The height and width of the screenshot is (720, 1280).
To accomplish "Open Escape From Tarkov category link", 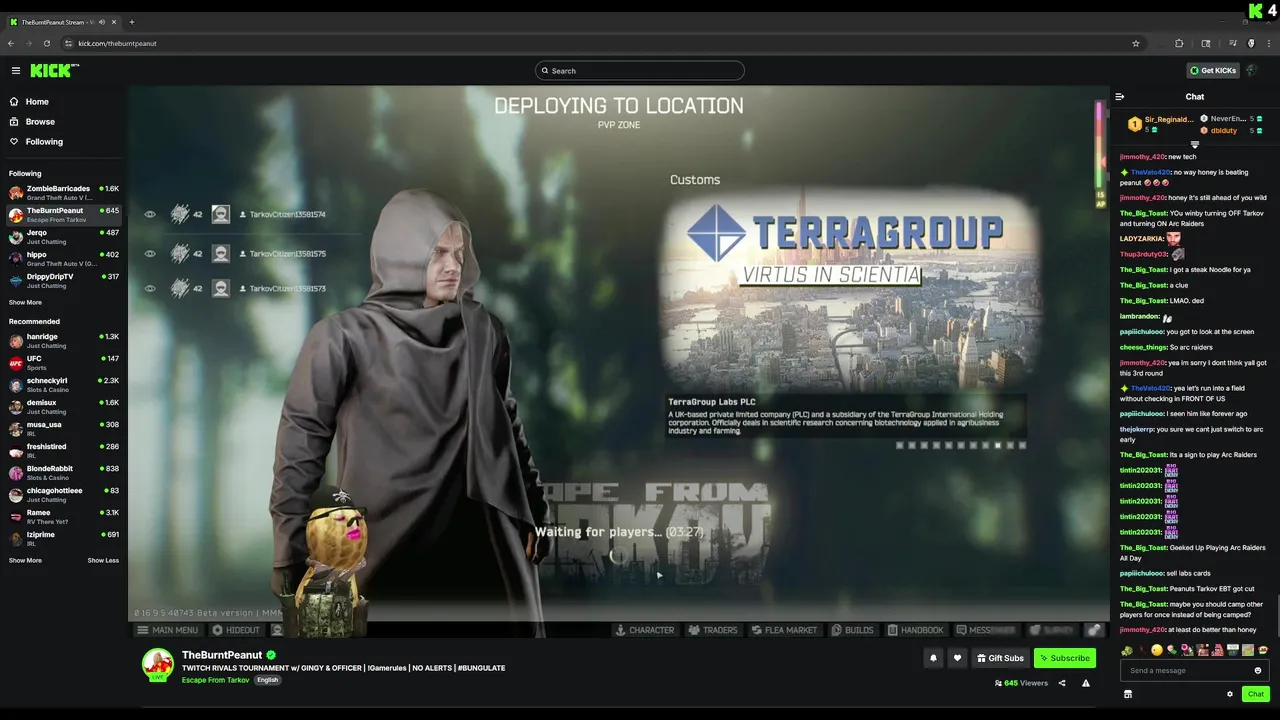I will click(x=215, y=680).
